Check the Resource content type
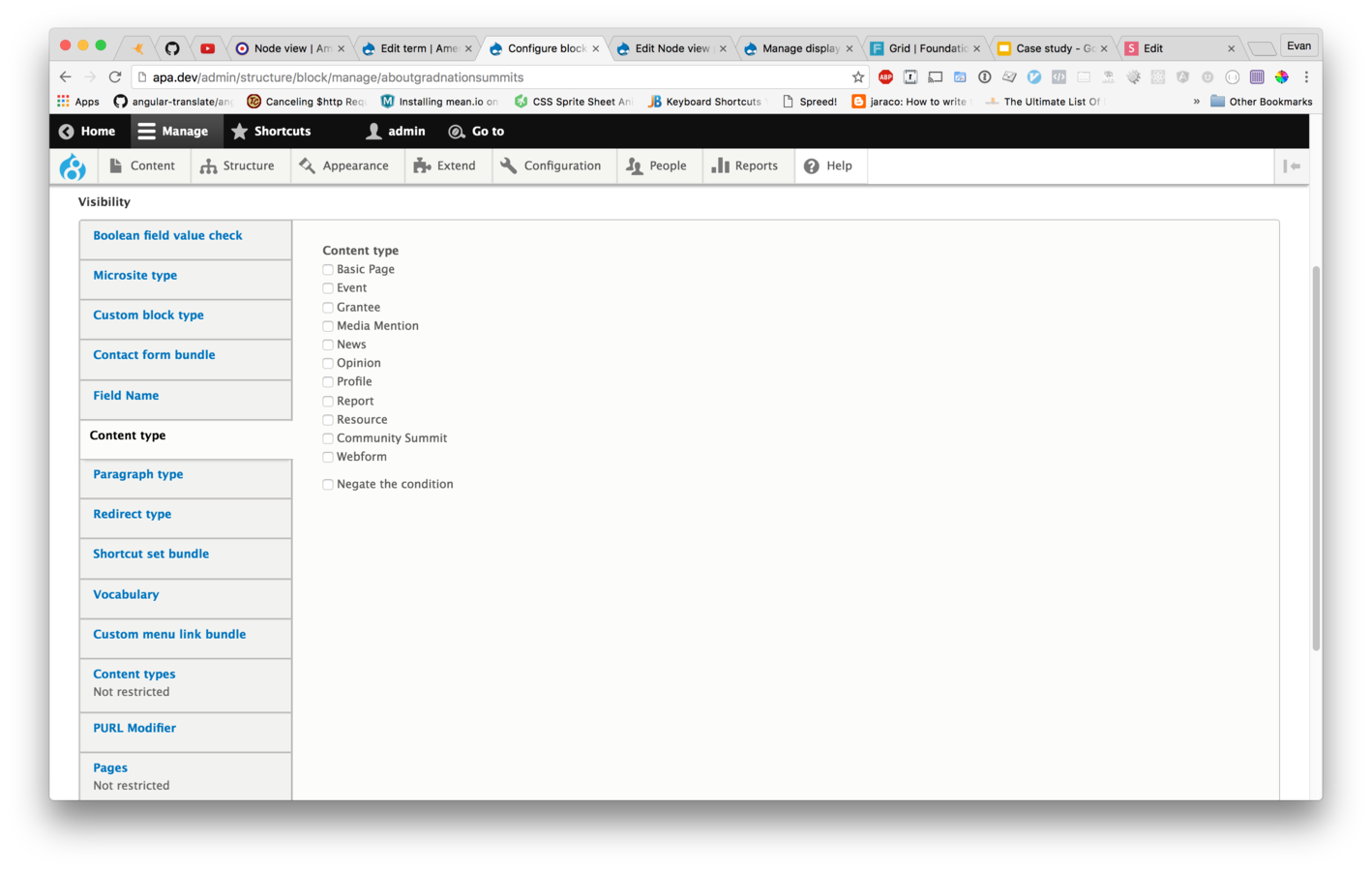Image resolution: width=1372 pixels, height=871 pixels. pyautogui.click(x=328, y=420)
